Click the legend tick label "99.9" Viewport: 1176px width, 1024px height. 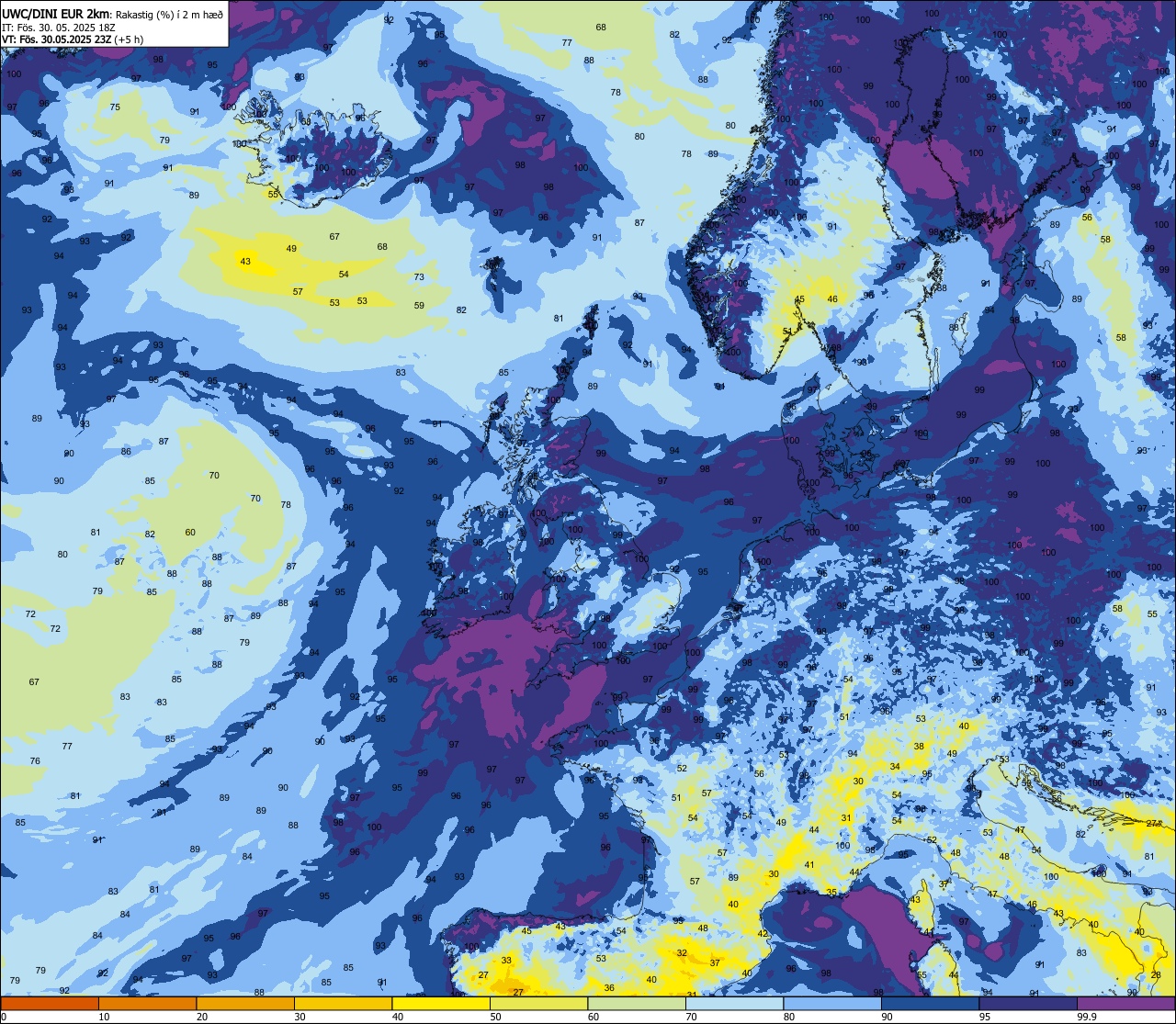coord(1087,1017)
